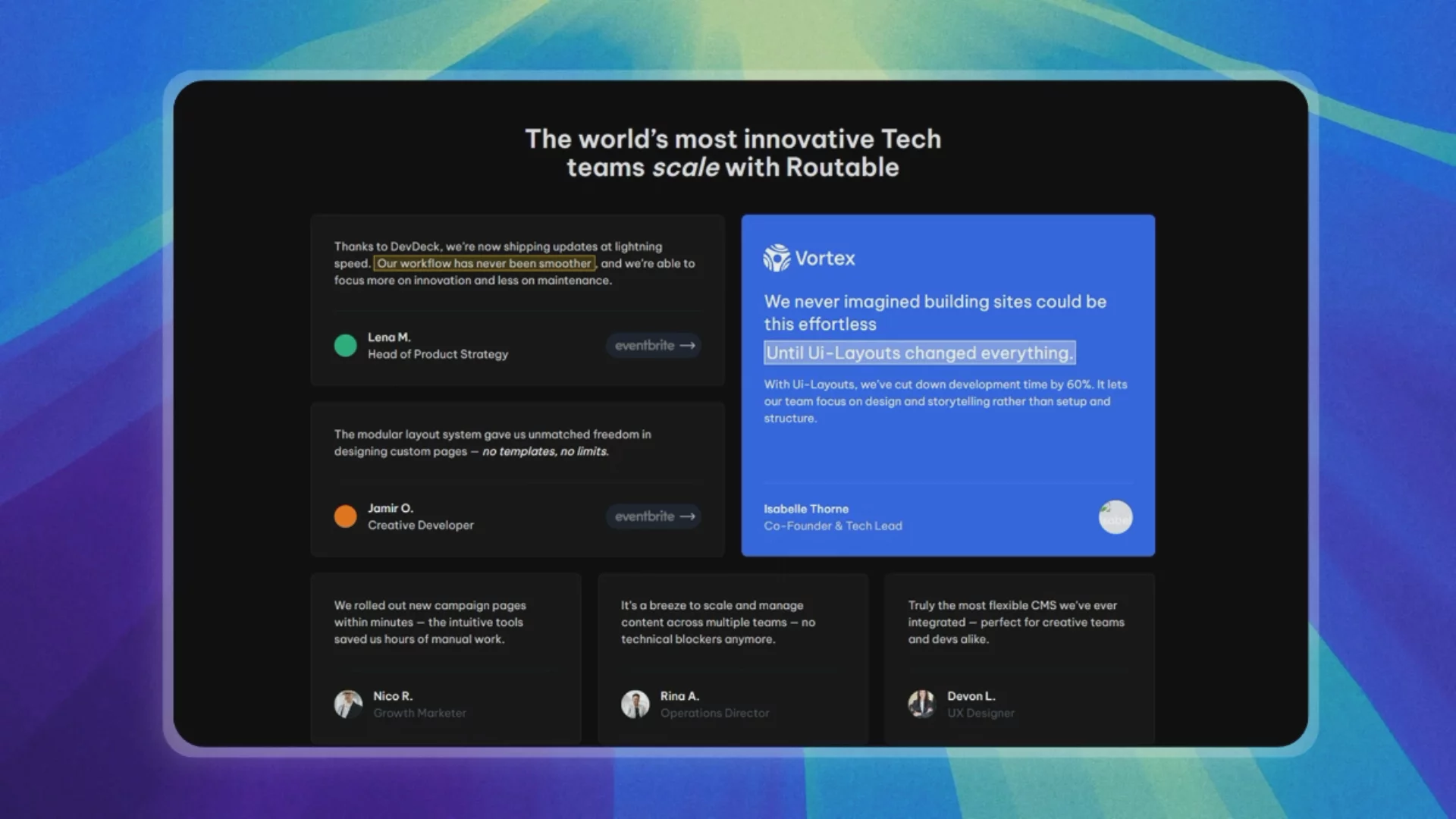Screen dimensions: 1456x819
Task: Click the page heading about Routable
Action: coord(733,153)
